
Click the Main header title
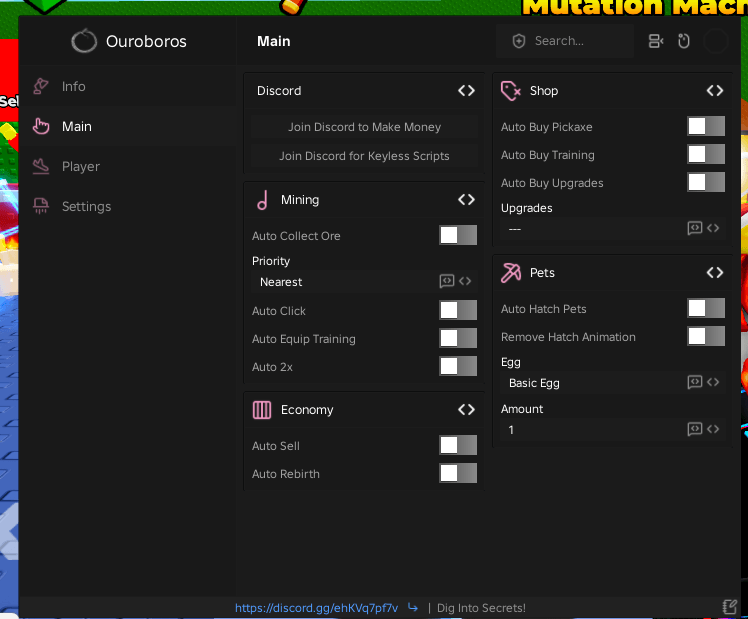click(273, 41)
